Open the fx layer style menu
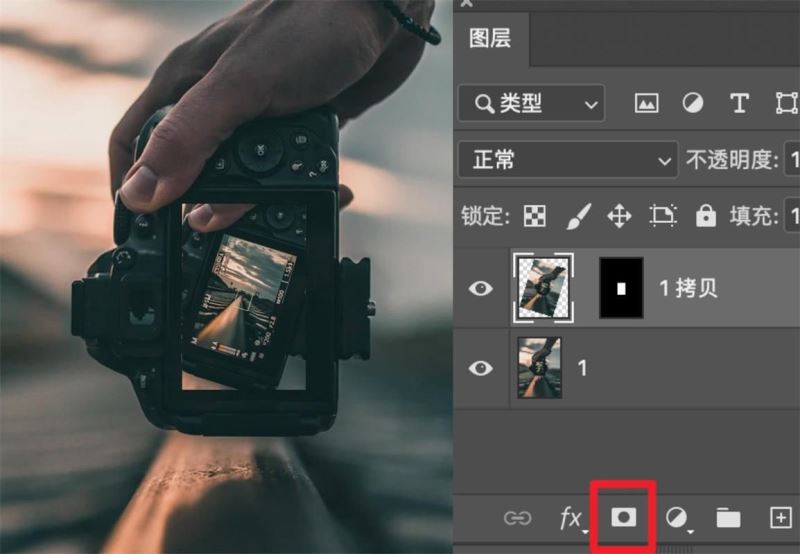800x554 pixels. 571,517
